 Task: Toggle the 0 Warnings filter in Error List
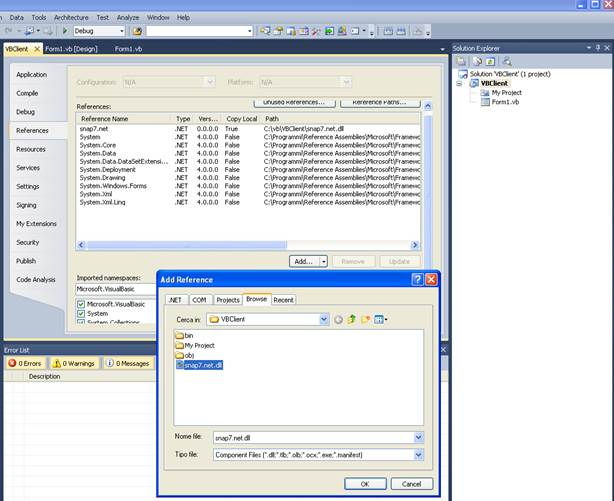[x=74, y=364]
